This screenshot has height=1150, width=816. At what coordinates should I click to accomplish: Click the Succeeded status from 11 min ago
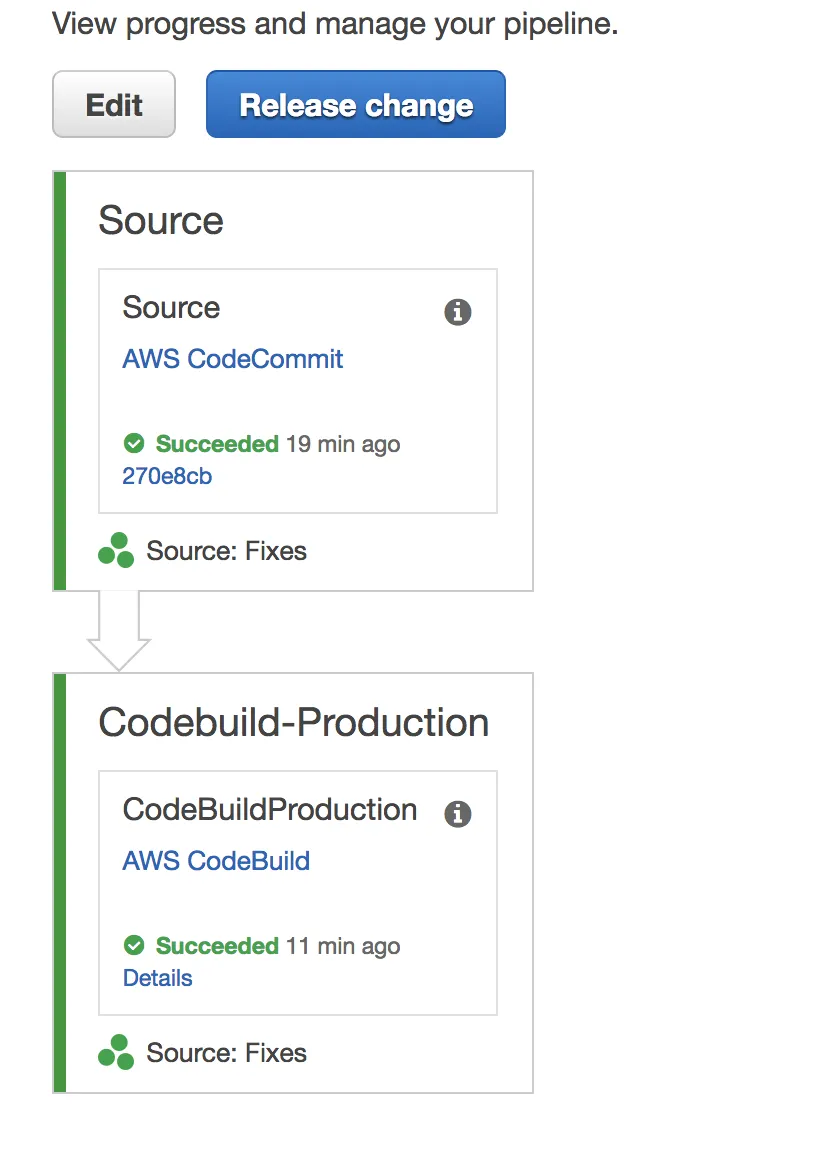217,946
